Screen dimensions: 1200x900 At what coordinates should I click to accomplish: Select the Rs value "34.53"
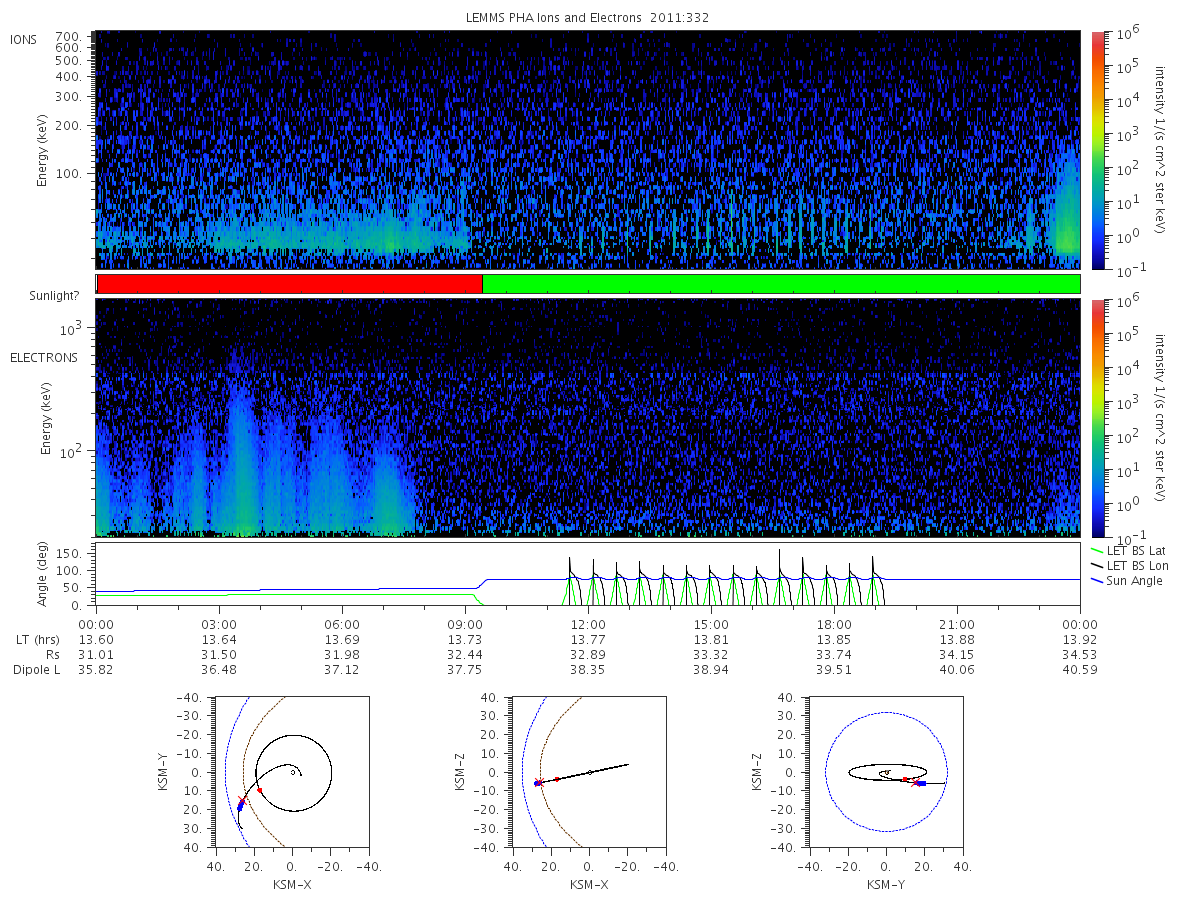[1080, 654]
